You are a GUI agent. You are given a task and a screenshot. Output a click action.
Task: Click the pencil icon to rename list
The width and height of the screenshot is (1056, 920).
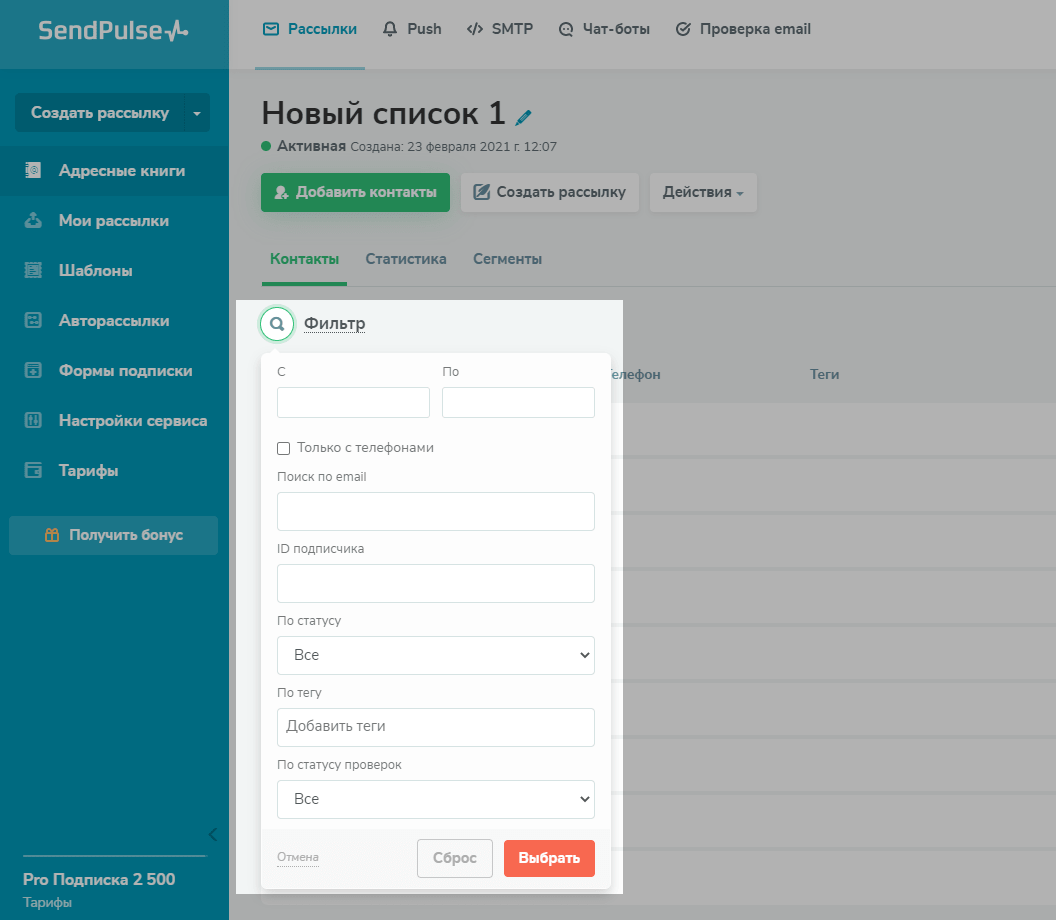(x=523, y=117)
